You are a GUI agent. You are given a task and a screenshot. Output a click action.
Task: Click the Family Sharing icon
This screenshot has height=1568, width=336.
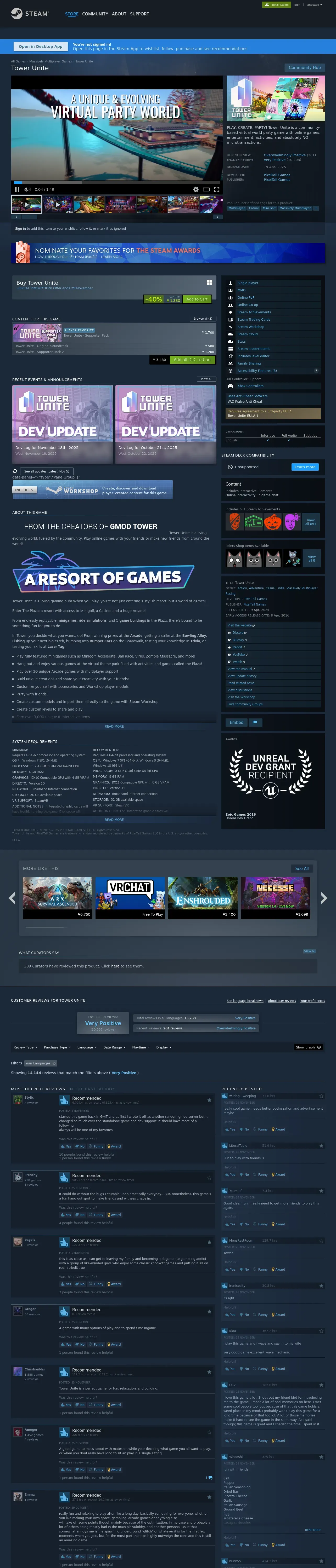coord(231,364)
